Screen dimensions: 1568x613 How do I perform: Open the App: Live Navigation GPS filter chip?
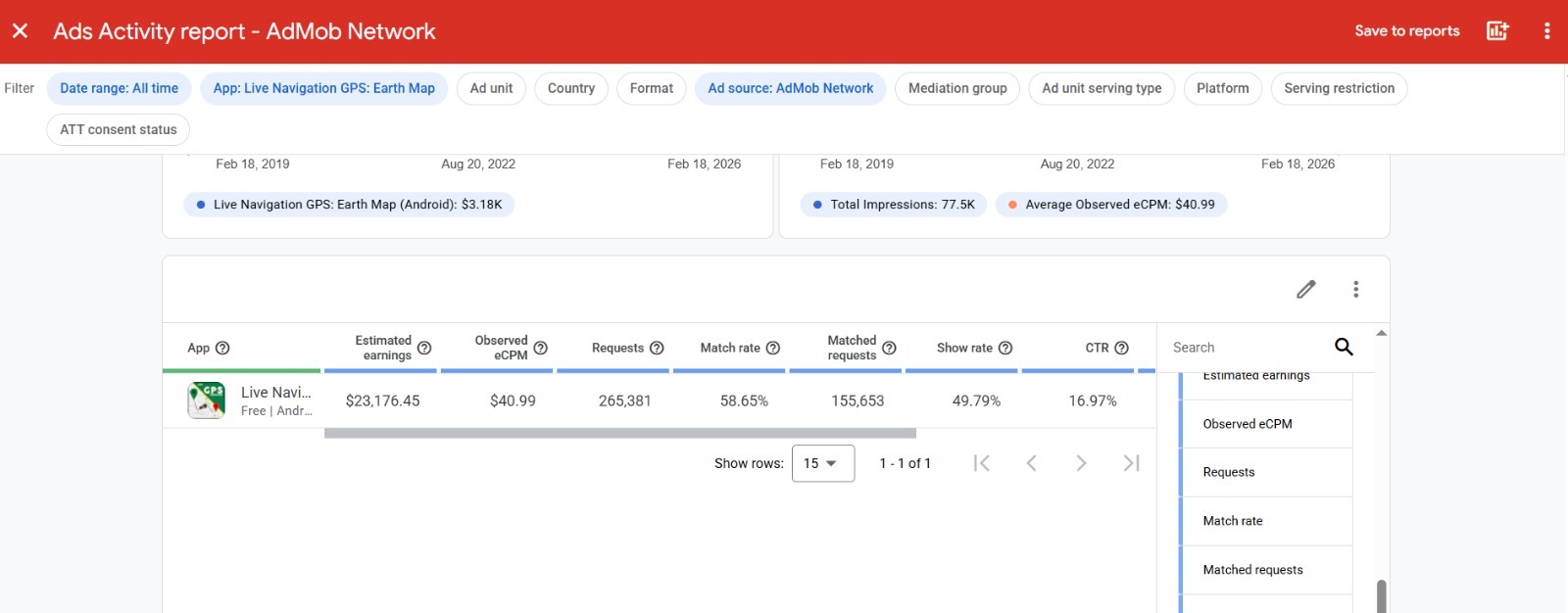pyautogui.click(x=323, y=88)
